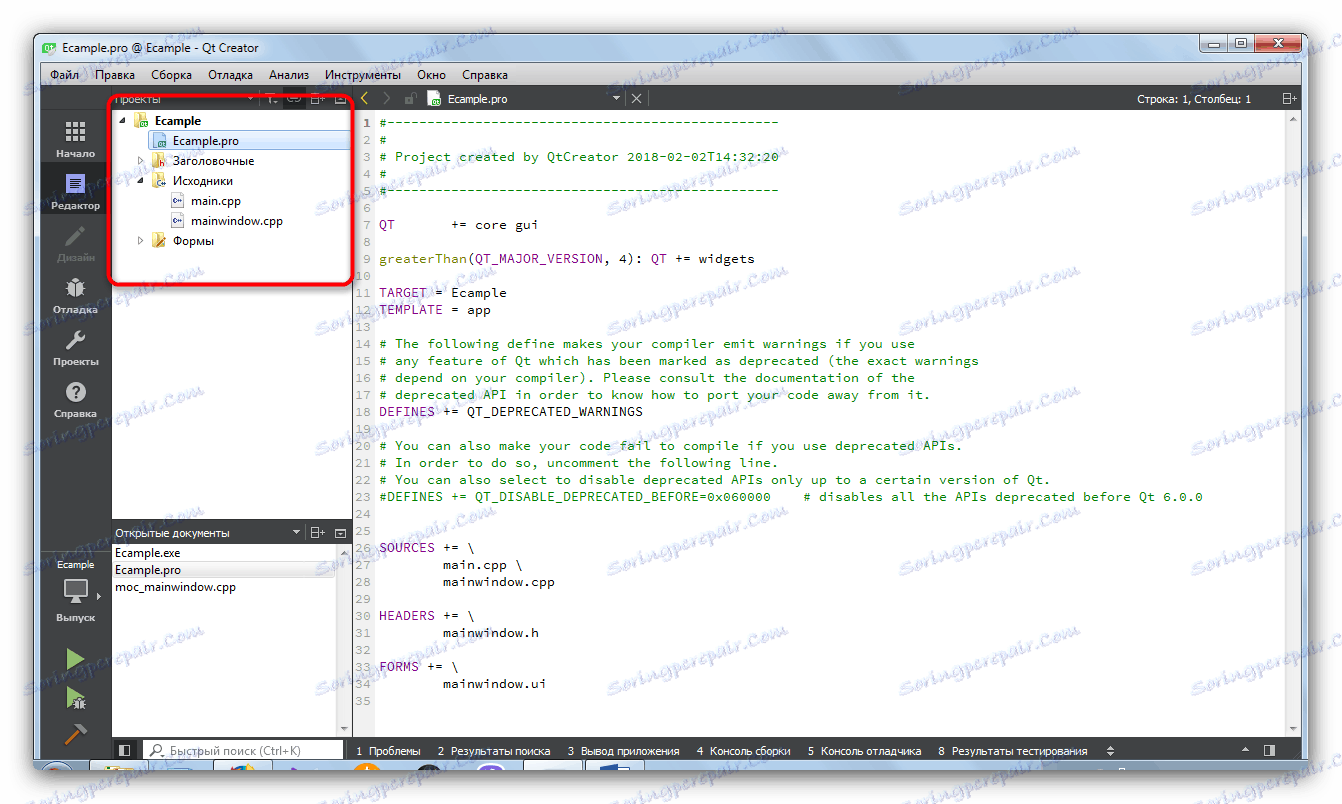This screenshot has width=1342, height=804.
Task: Expand output pane with the up arrow
Action: (x=1245, y=750)
